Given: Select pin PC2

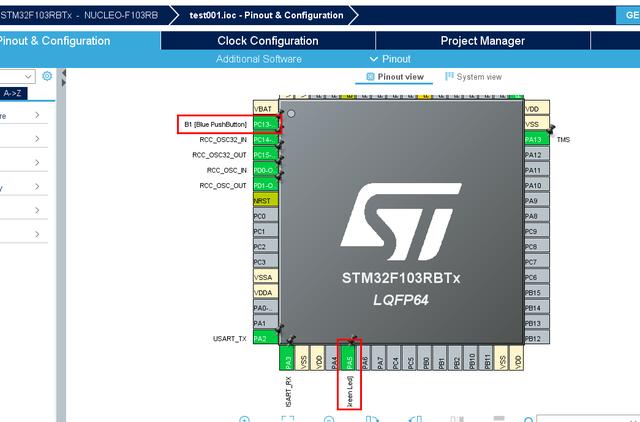Looking at the screenshot, I should pyautogui.click(x=265, y=247).
